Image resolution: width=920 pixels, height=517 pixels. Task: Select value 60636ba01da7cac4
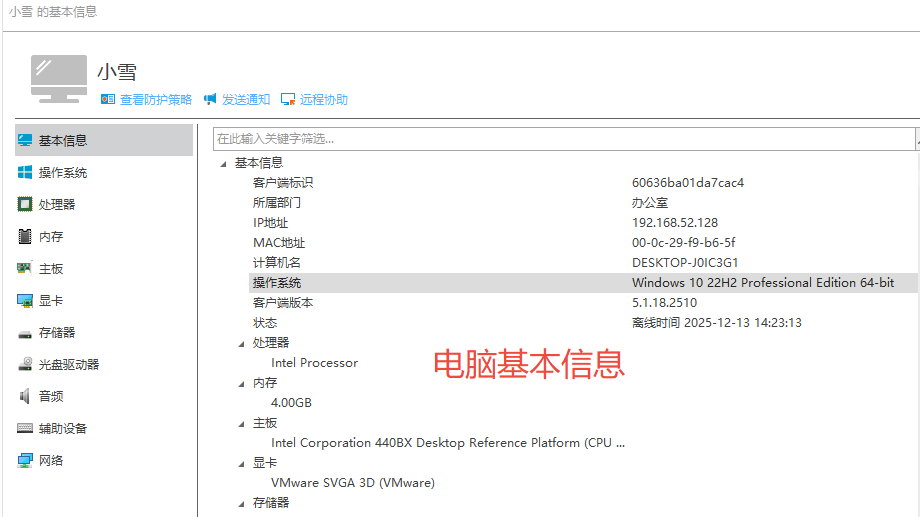click(688, 183)
